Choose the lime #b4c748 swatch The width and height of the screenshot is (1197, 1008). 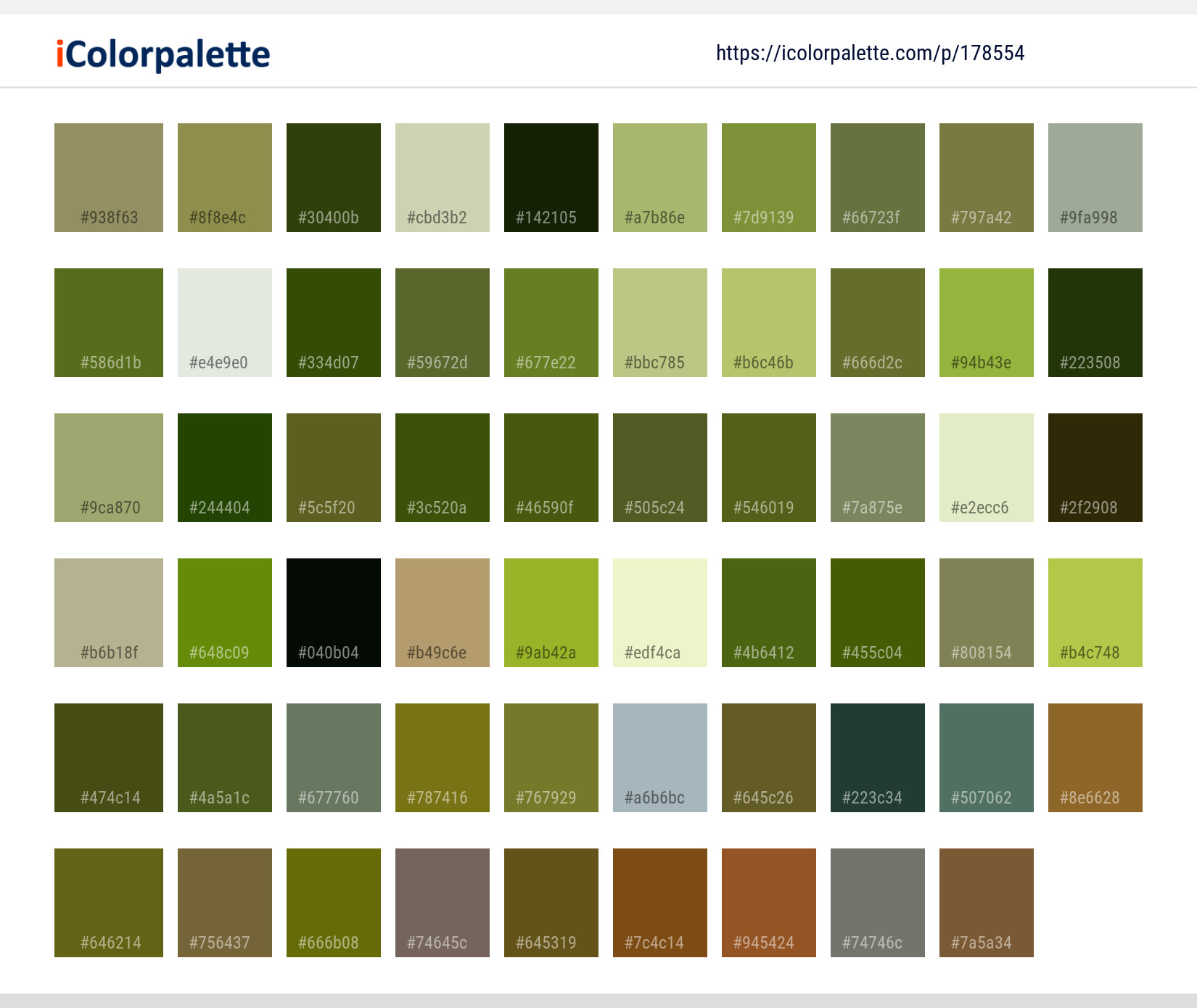pyautogui.click(x=1095, y=613)
